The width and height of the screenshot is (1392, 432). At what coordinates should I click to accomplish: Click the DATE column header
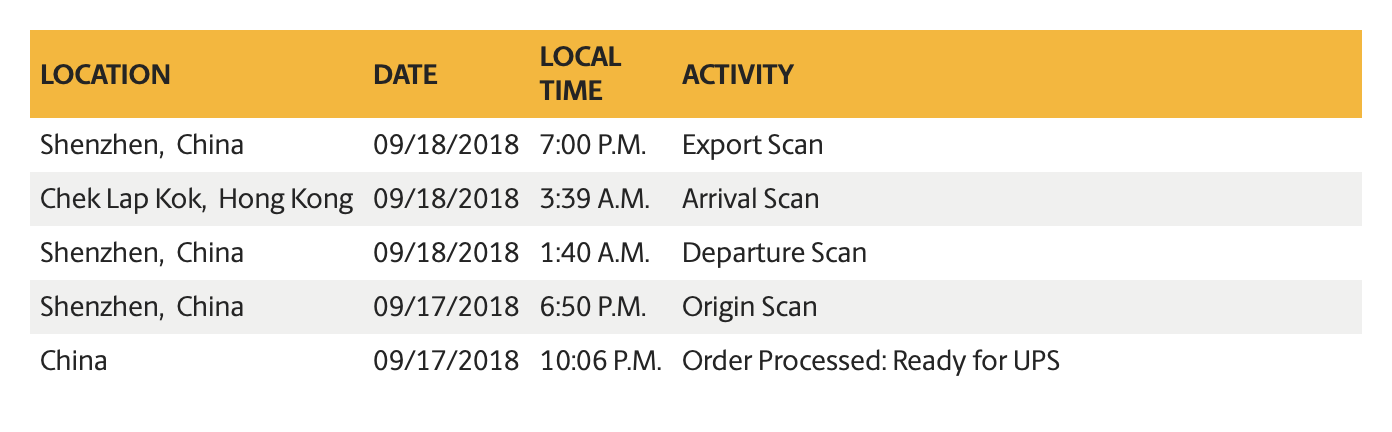click(405, 74)
